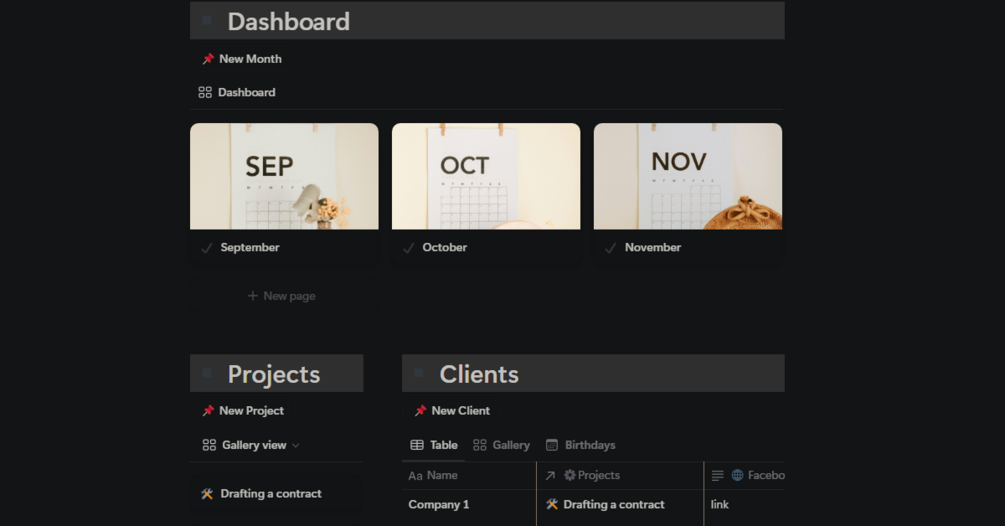Click the pin icon beside New Client
1005x526 pixels.
coord(420,411)
